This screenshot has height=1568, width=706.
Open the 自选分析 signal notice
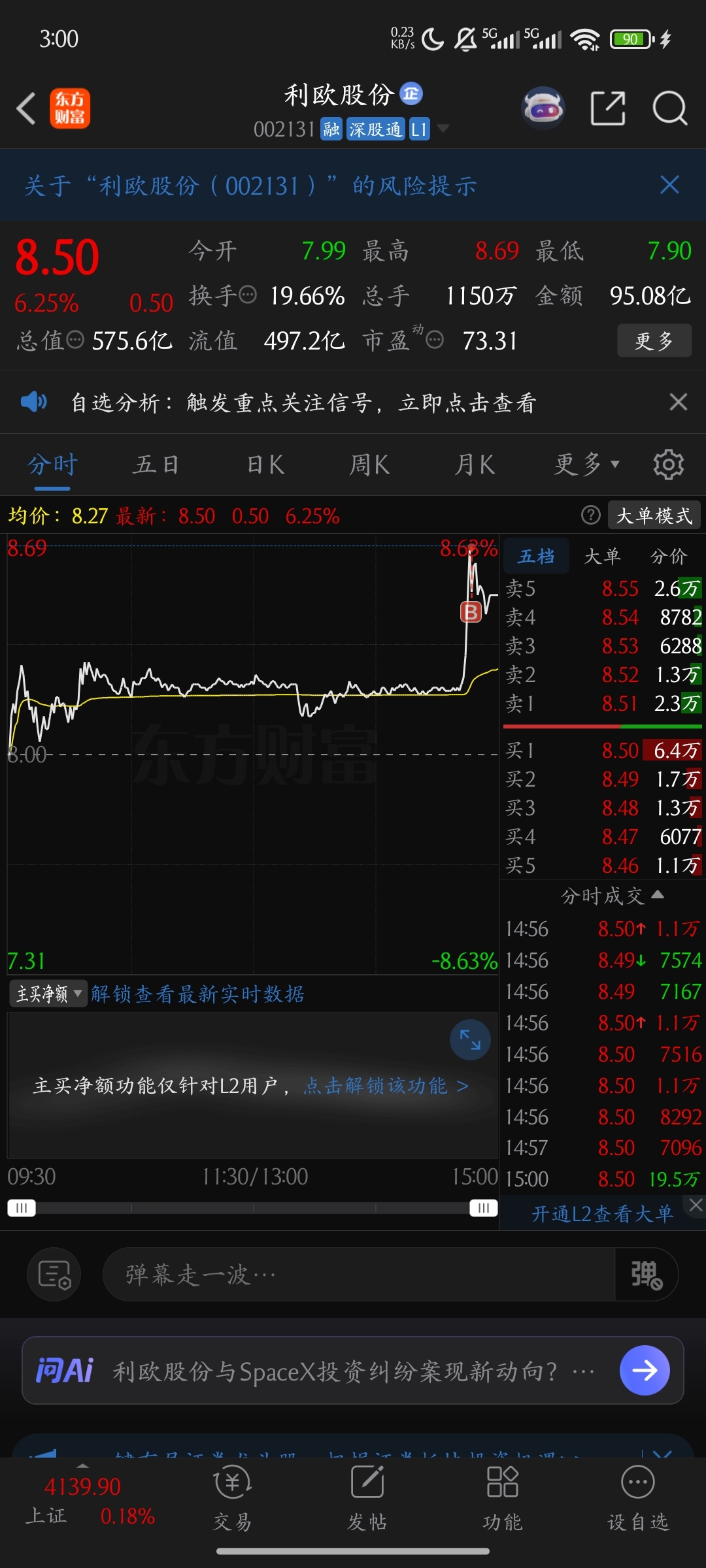303,402
